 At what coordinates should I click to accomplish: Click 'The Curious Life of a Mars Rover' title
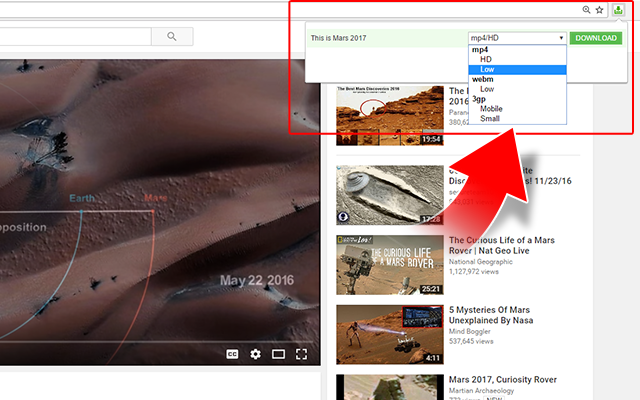pos(502,245)
